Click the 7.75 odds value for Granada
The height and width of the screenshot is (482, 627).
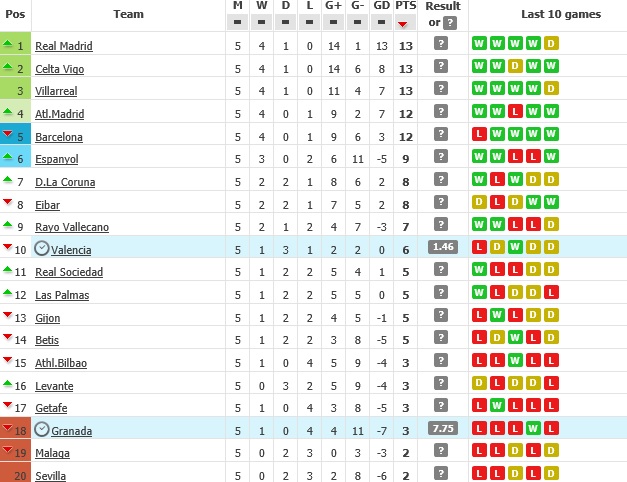tap(441, 430)
